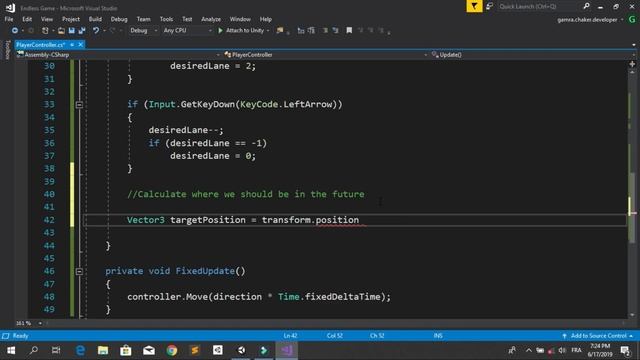
Task: Open the Update() member dropdown
Action: click(x=532, y=55)
